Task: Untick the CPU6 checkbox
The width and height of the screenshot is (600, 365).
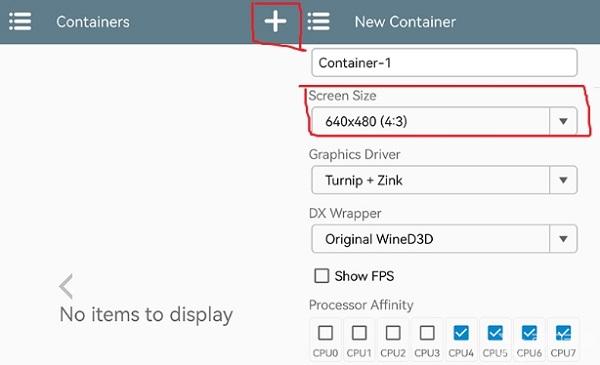Action: click(x=529, y=333)
